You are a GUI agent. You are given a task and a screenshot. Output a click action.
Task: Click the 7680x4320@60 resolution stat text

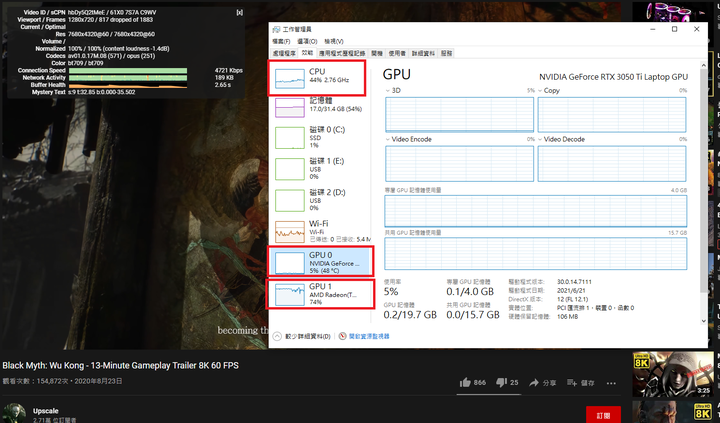(x=111, y=34)
